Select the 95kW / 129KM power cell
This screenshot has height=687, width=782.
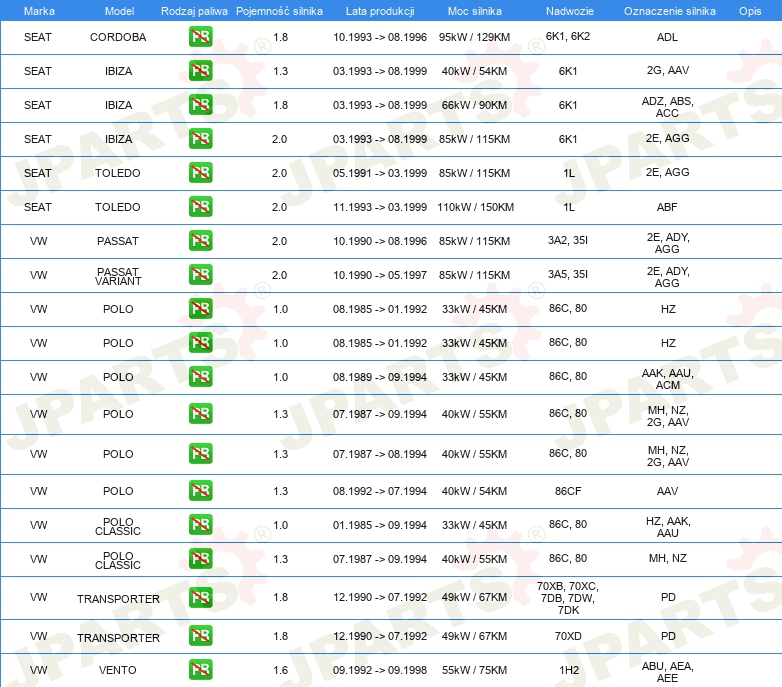pyautogui.click(x=474, y=37)
